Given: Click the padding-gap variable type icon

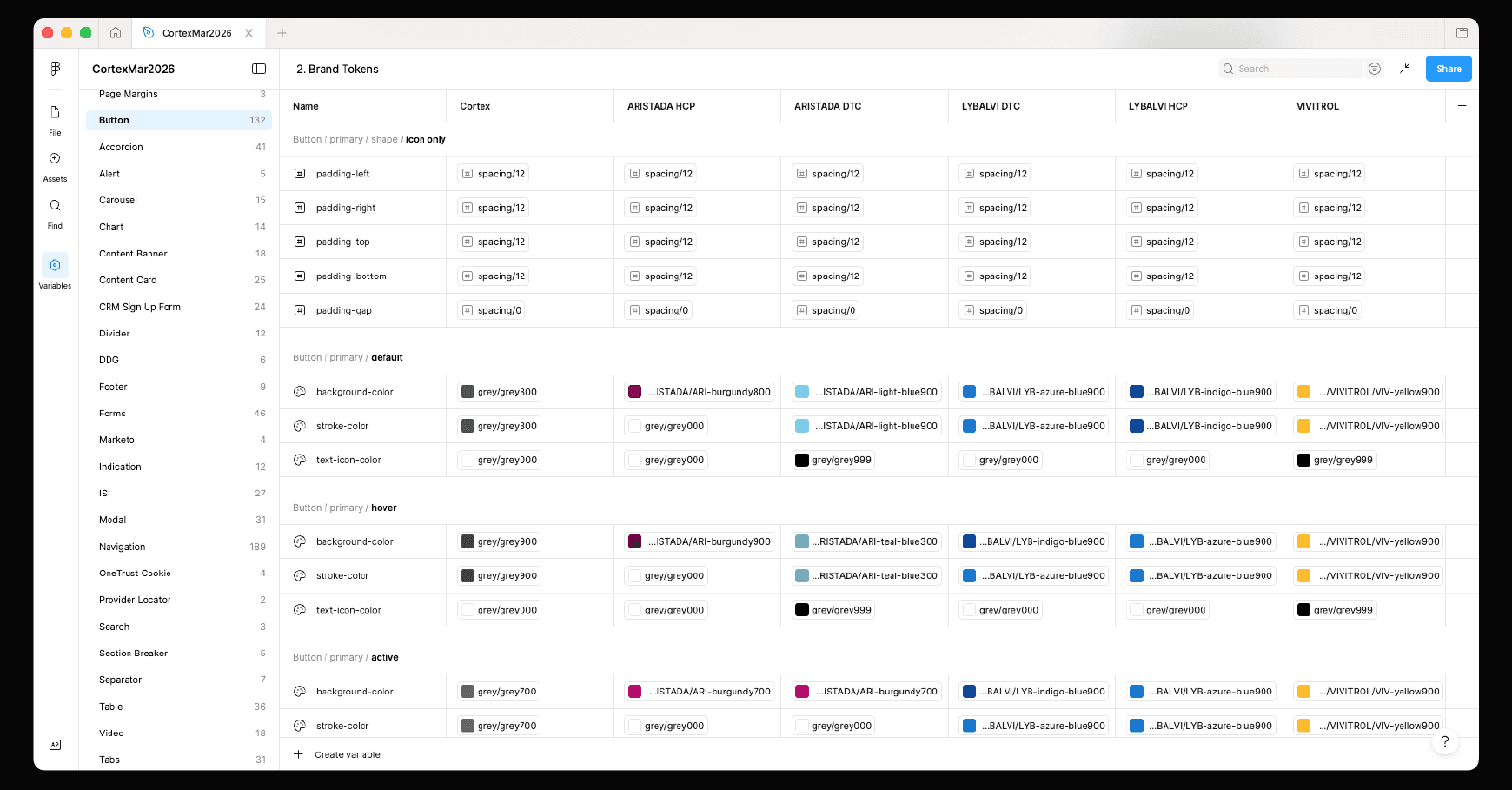Looking at the screenshot, I should [x=300, y=310].
